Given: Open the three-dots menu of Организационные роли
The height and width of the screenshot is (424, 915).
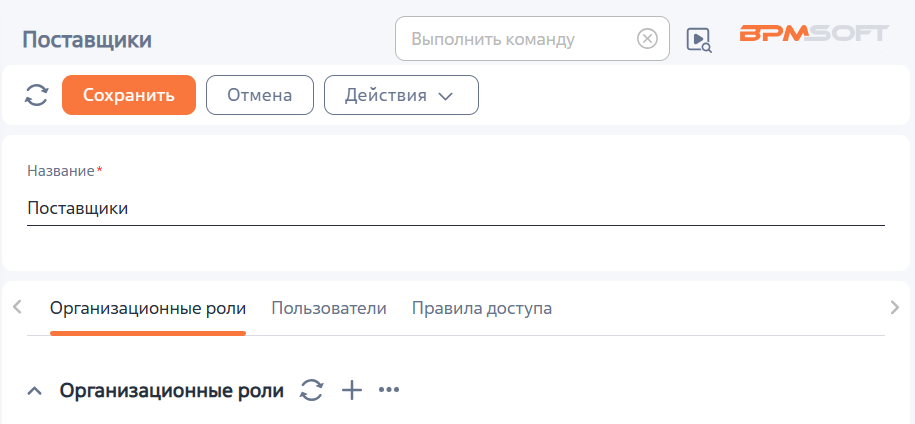Looking at the screenshot, I should tap(389, 390).
